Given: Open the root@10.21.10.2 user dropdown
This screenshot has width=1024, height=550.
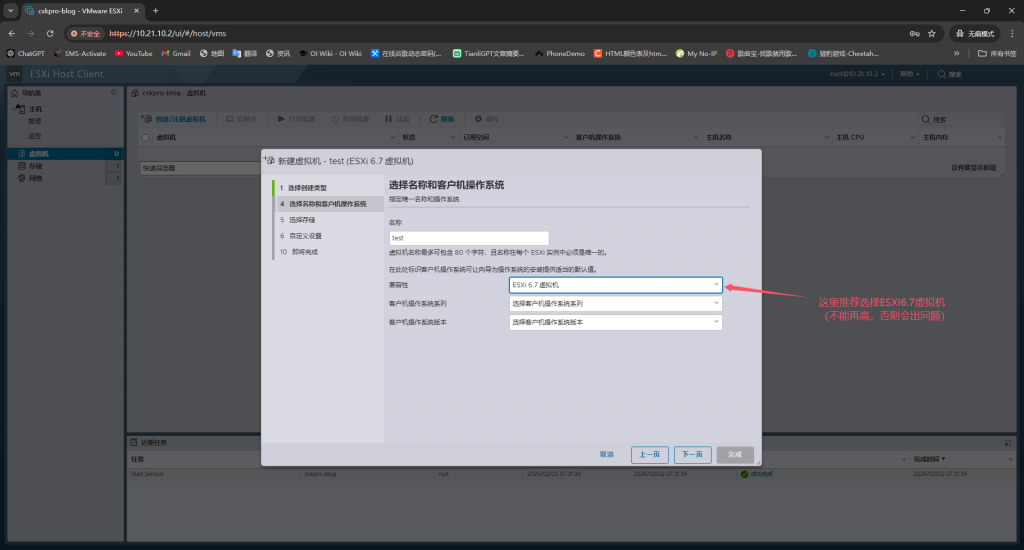Looking at the screenshot, I should 857,74.
